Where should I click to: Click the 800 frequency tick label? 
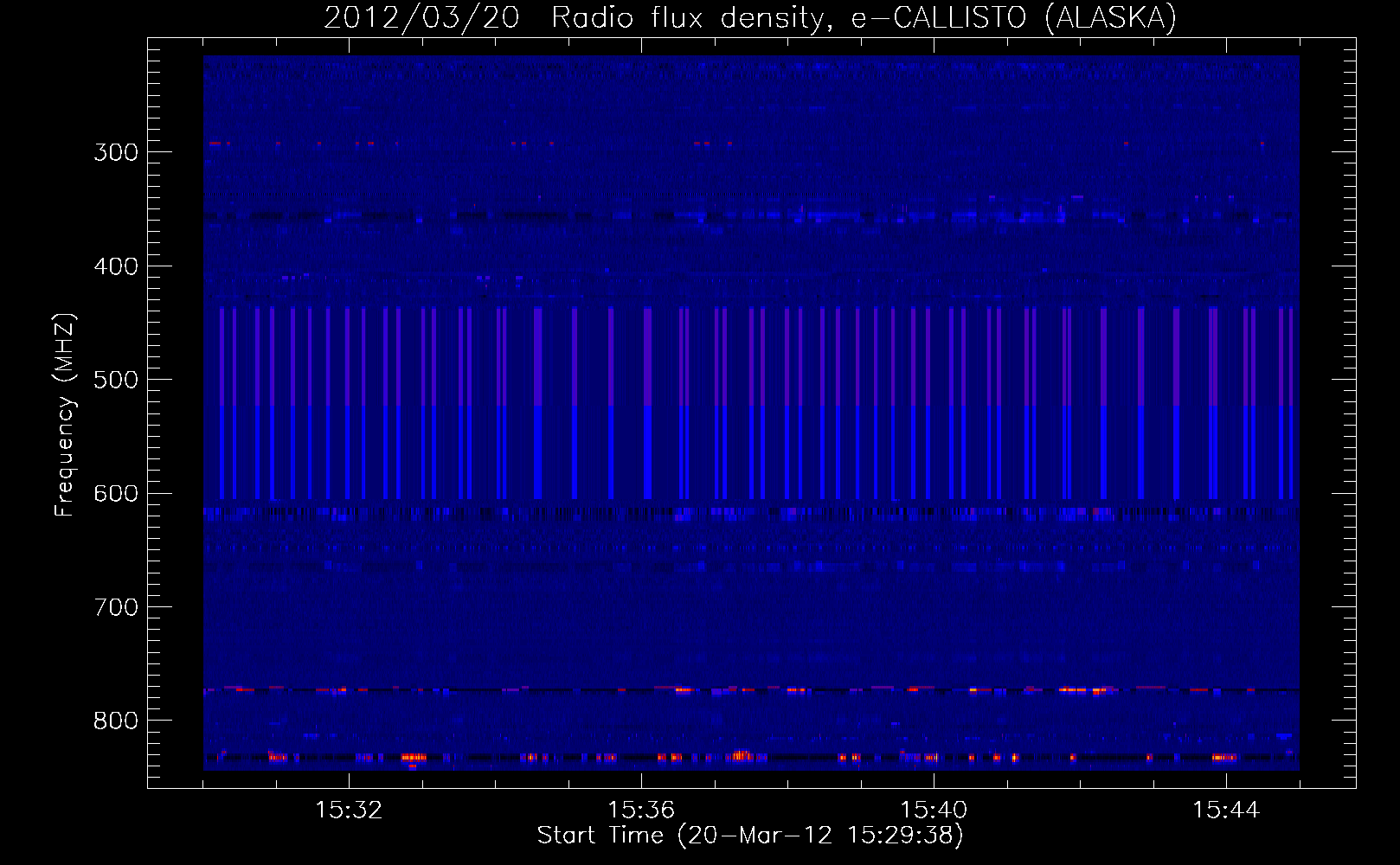tap(116, 721)
